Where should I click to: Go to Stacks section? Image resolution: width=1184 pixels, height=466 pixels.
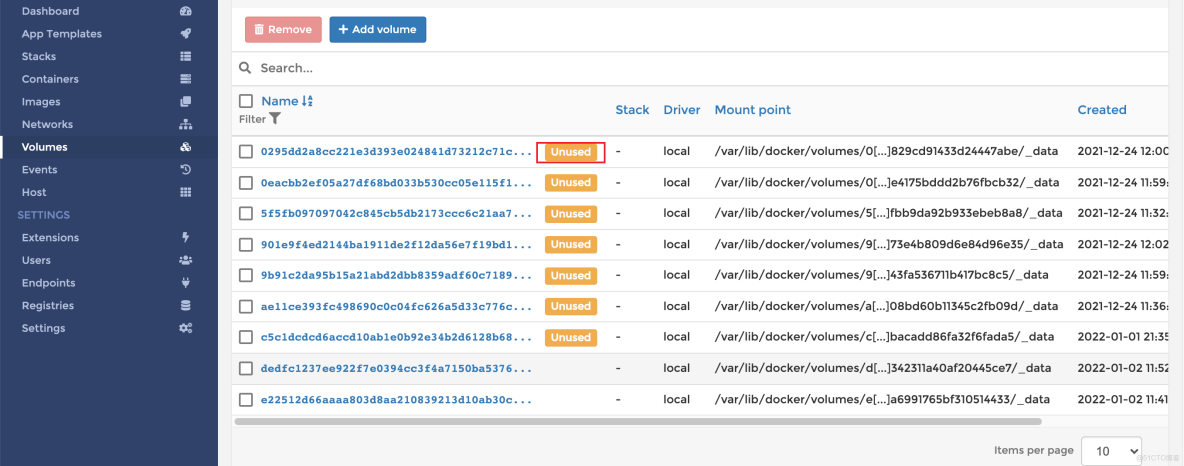(x=39, y=57)
